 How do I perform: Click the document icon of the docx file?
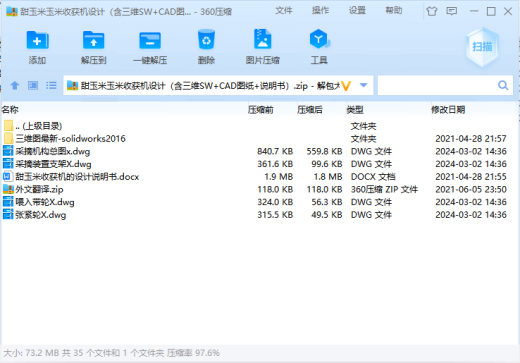[x=8, y=176]
